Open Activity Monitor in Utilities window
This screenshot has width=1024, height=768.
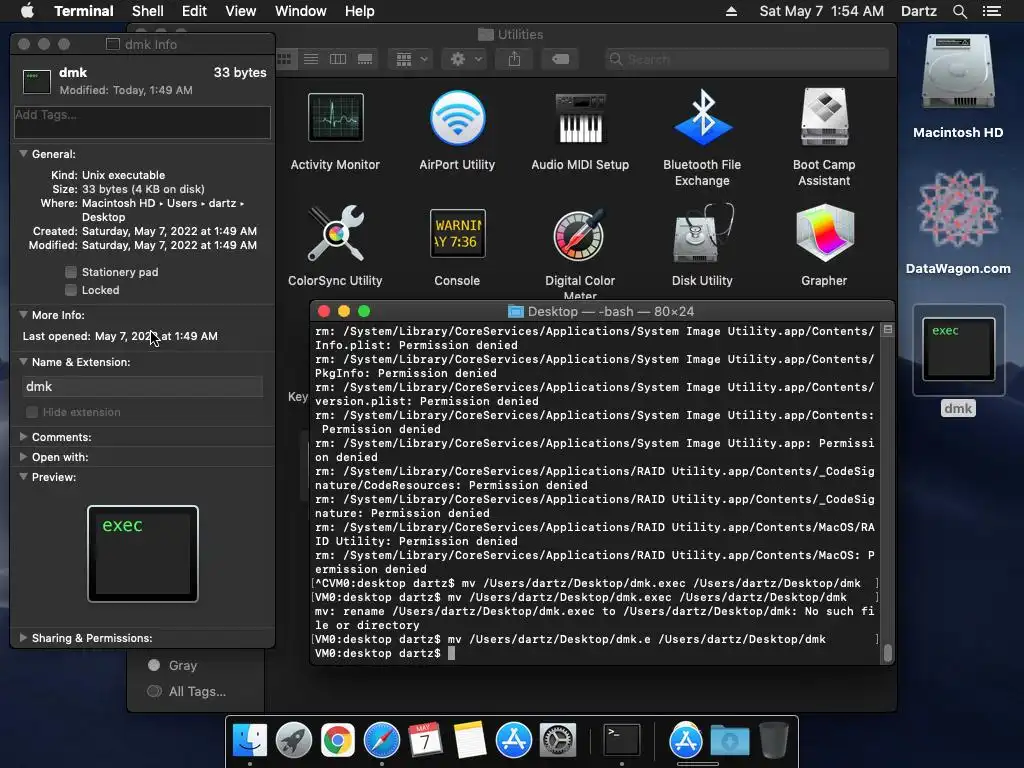click(336, 118)
